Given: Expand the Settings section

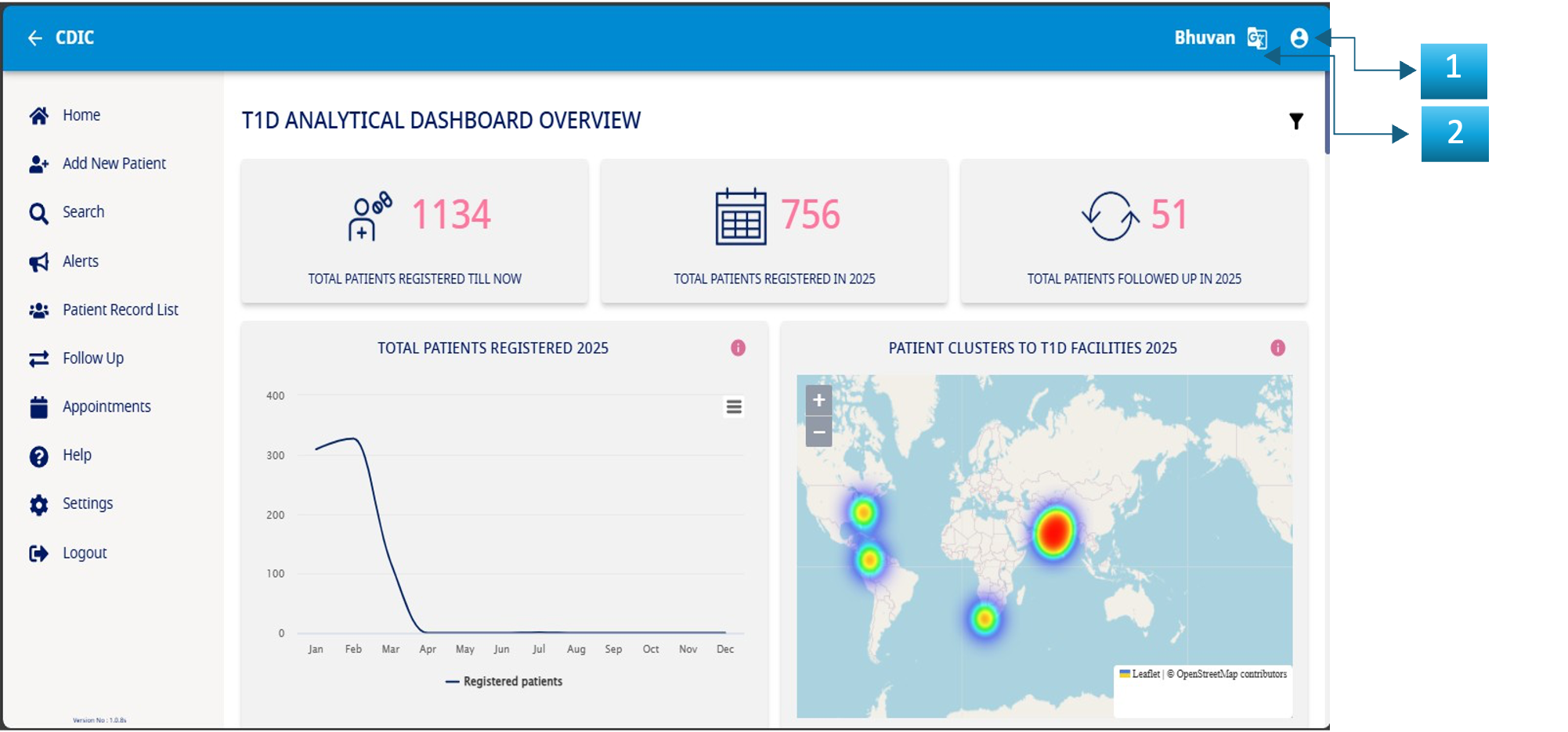Looking at the screenshot, I should [87, 503].
